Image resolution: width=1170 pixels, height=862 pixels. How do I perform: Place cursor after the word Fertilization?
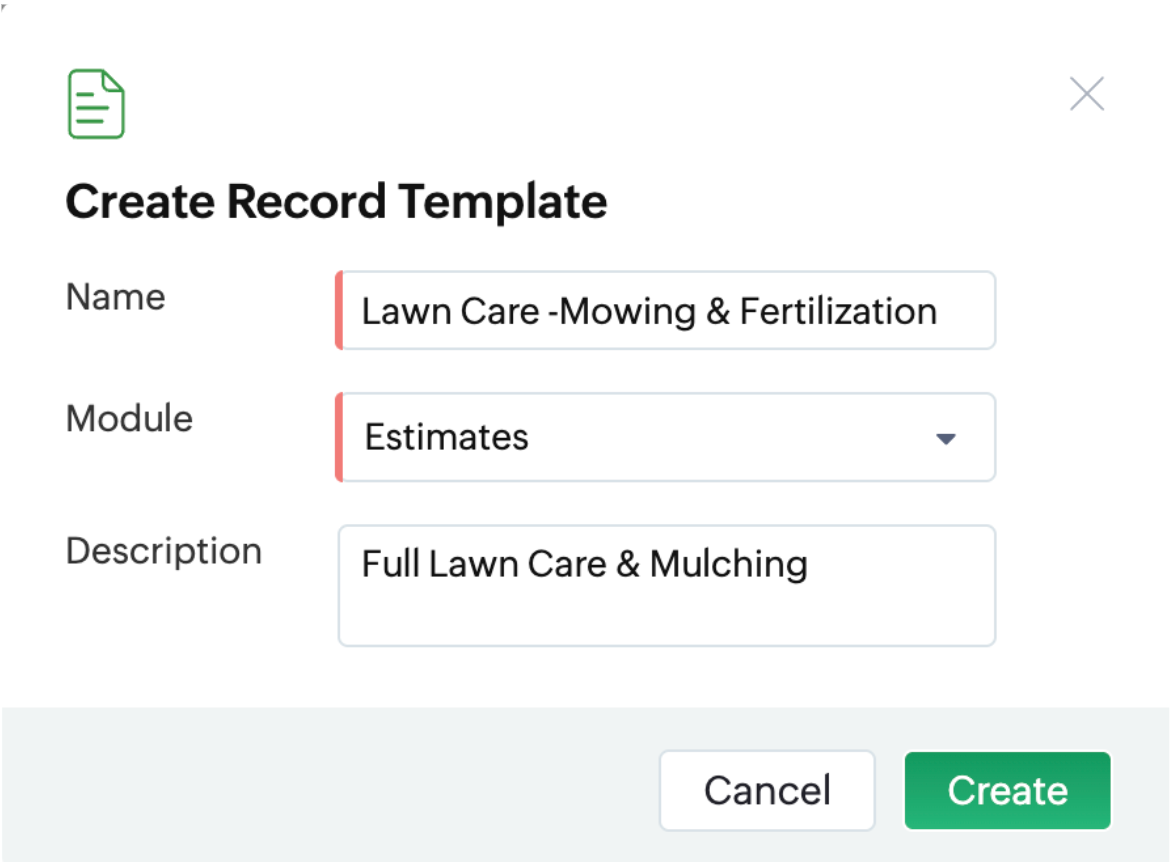(x=939, y=311)
